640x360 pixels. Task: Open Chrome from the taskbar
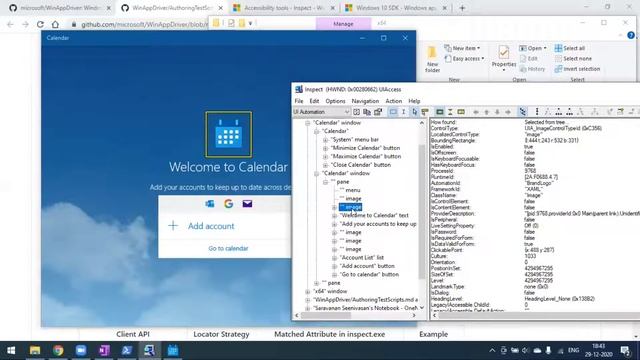tap(58, 351)
